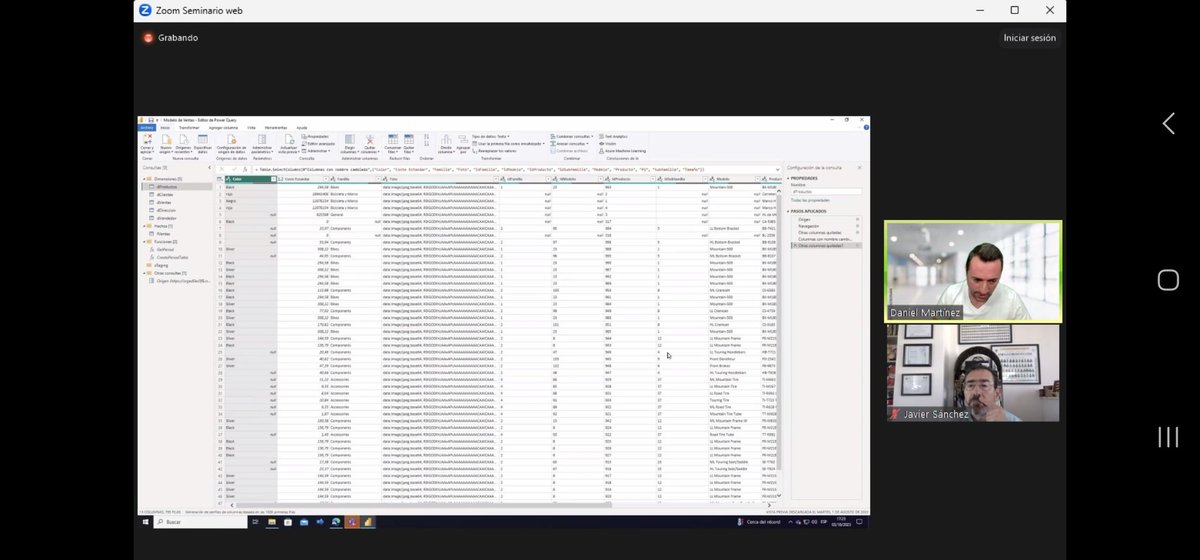Click the Conservar filas icon

pyautogui.click(x=393, y=140)
